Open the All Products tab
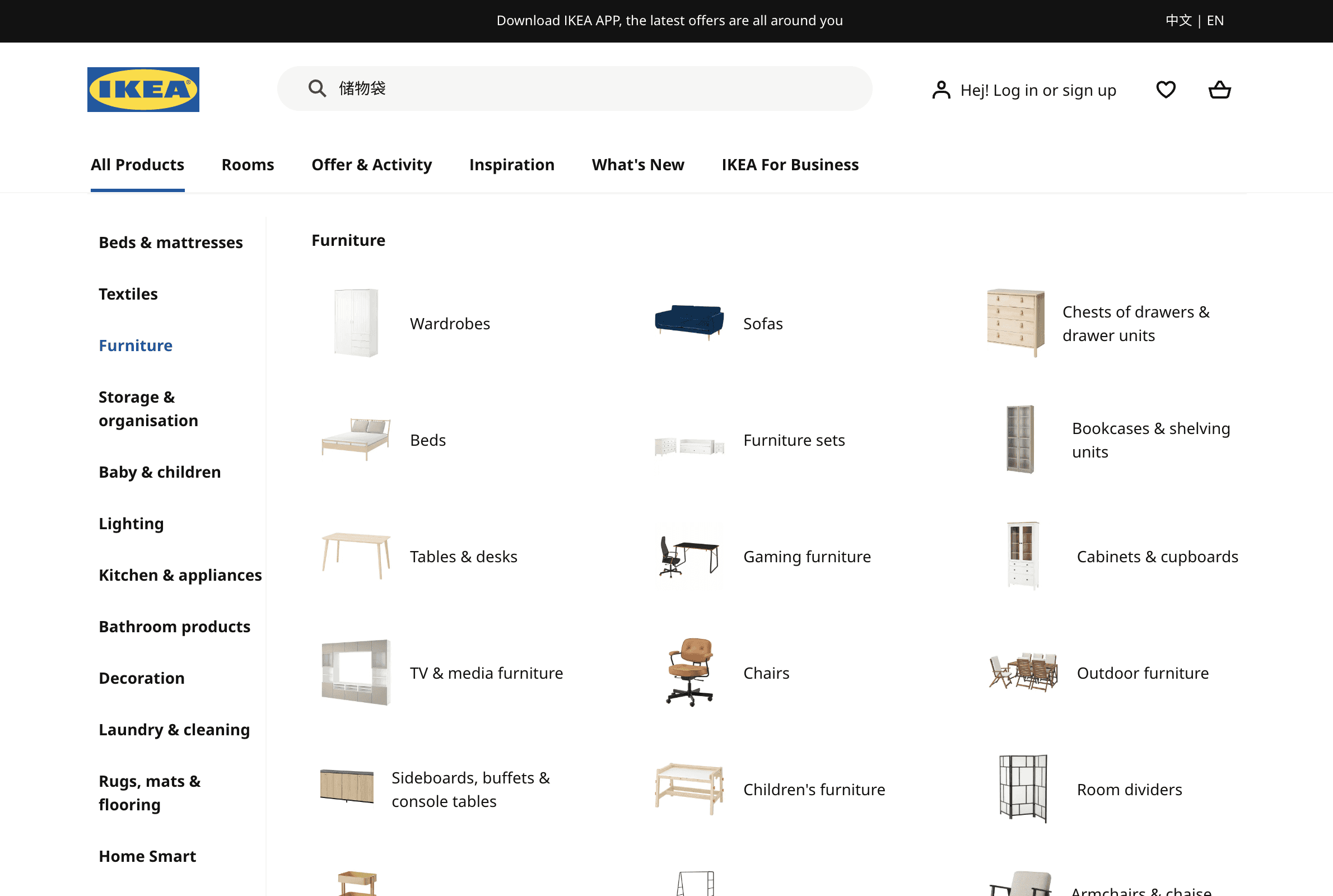 click(x=137, y=165)
